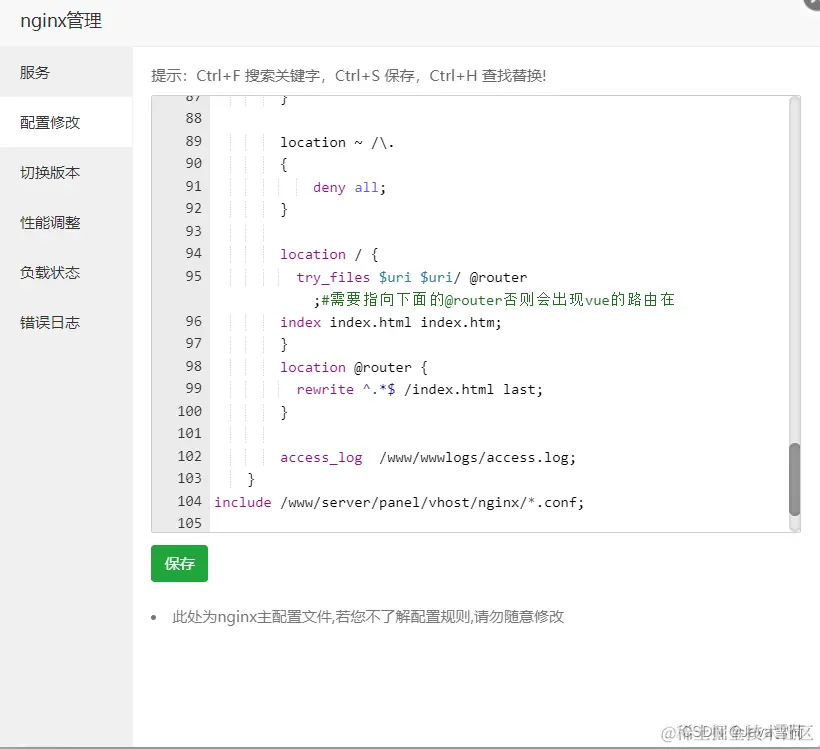Click the access_log path line
The height and width of the screenshot is (749, 820).
(x=428, y=458)
